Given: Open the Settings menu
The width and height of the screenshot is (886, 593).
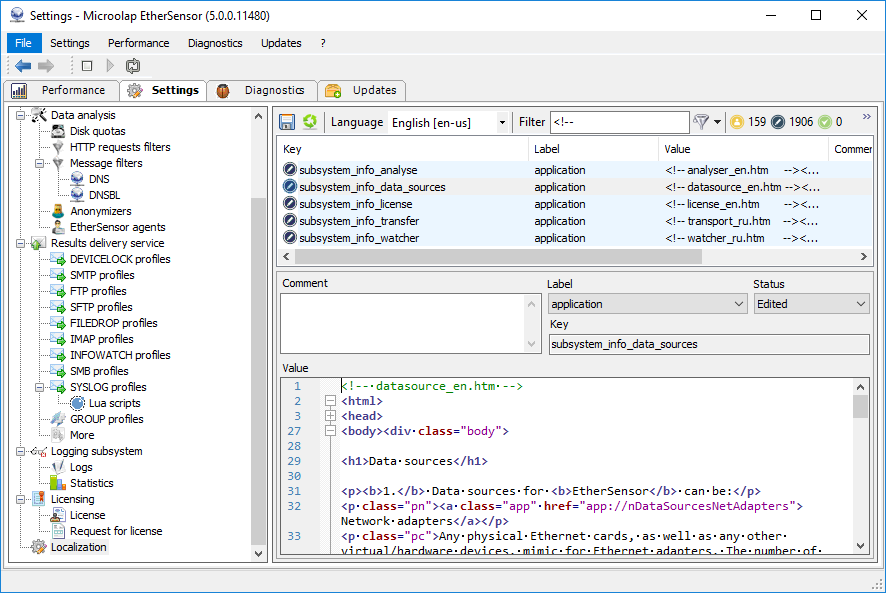Looking at the screenshot, I should pos(70,43).
